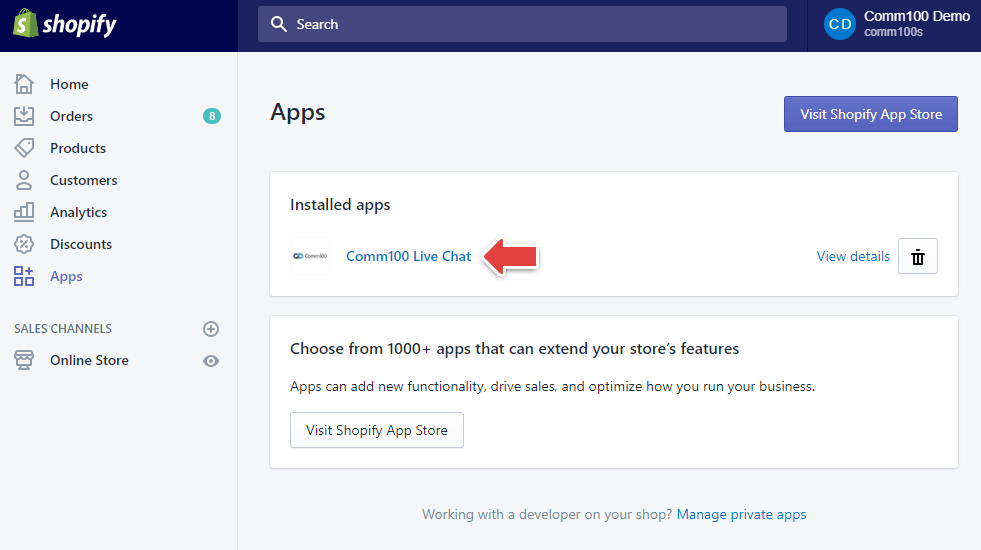Click the Shopify logo

point(65,24)
